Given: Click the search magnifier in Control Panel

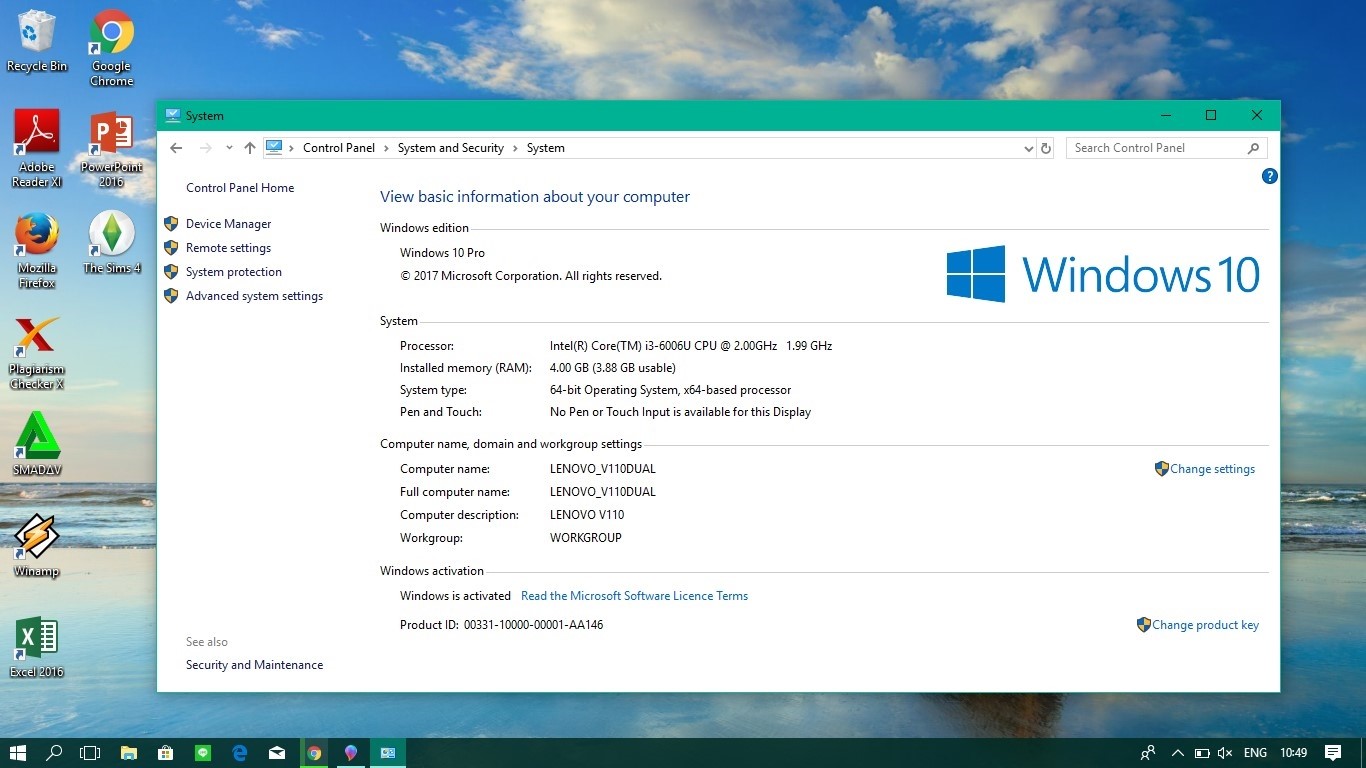Looking at the screenshot, I should click(1253, 148).
